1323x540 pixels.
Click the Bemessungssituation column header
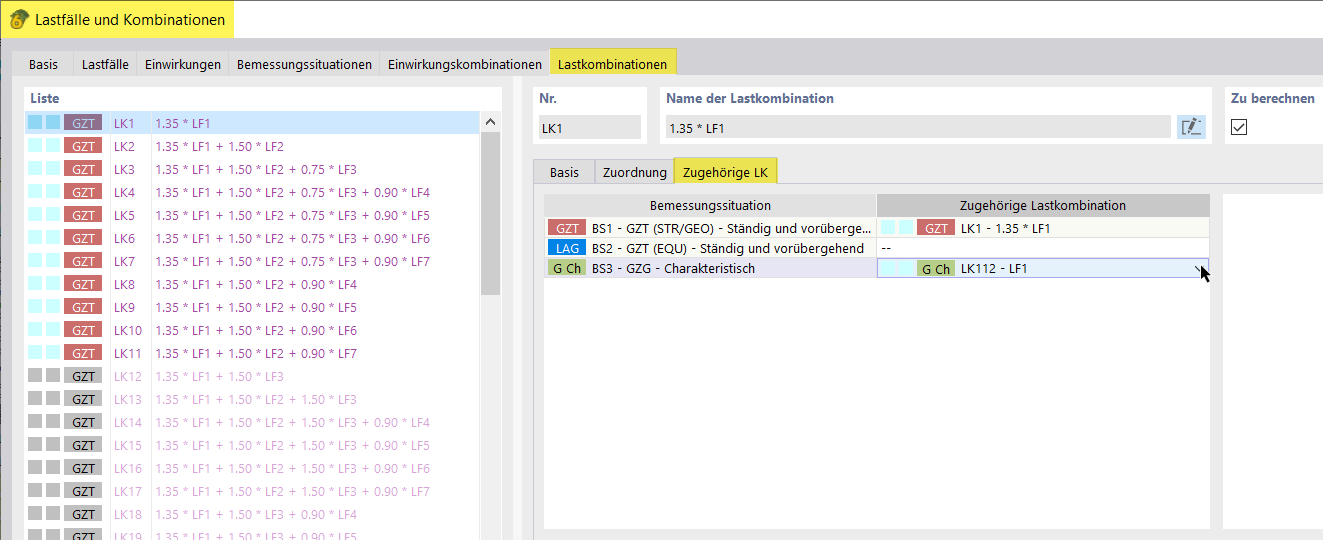pos(710,206)
